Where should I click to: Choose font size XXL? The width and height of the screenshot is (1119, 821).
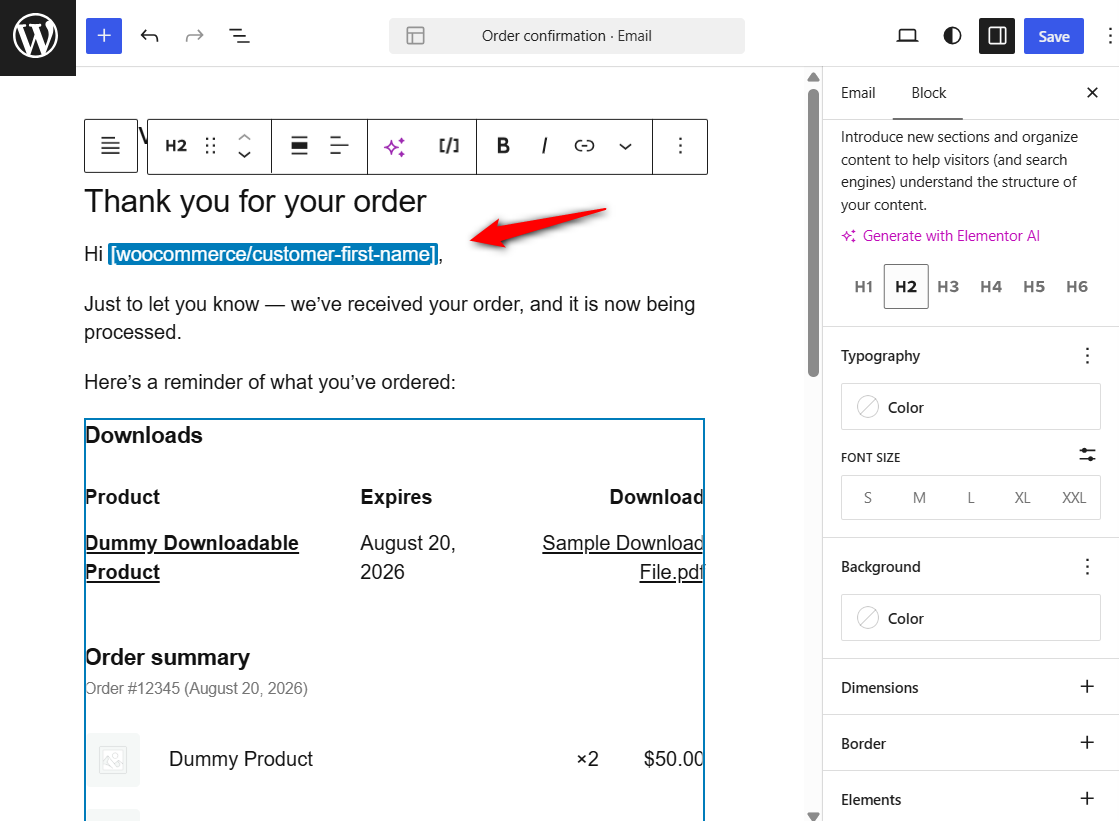(x=1073, y=498)
